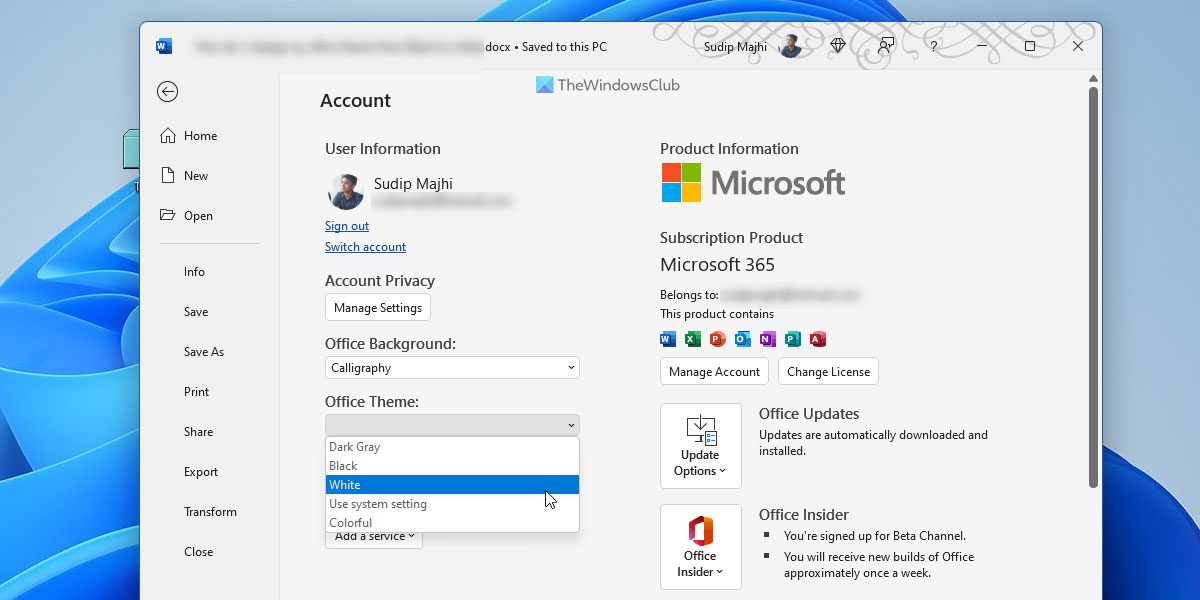The height and width of the screenshot is (600, 1200).
Task: Choose Save As in the sidebar
Action: click(x=204, y=352)
